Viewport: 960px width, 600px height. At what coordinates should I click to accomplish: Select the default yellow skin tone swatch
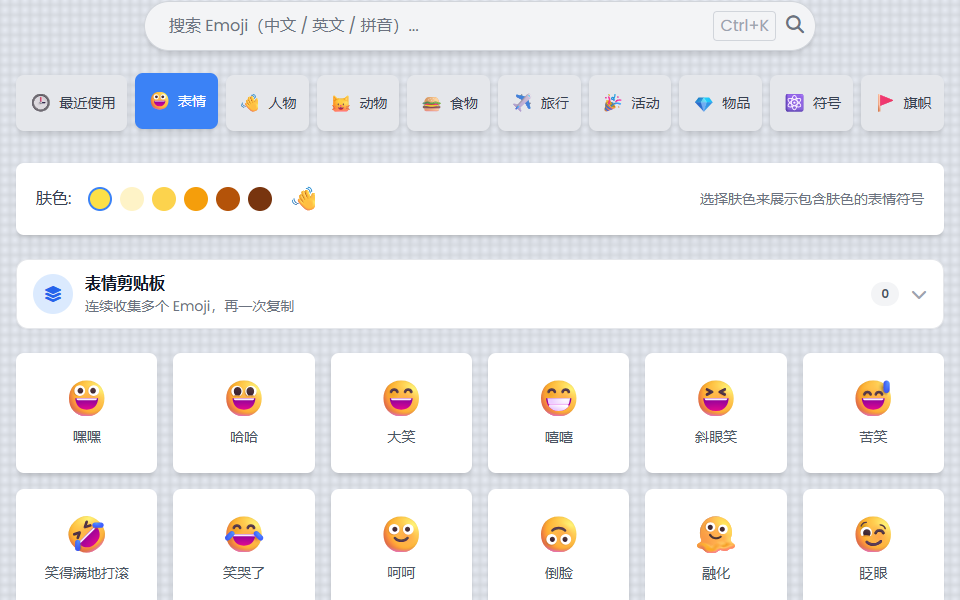point(100,199)
